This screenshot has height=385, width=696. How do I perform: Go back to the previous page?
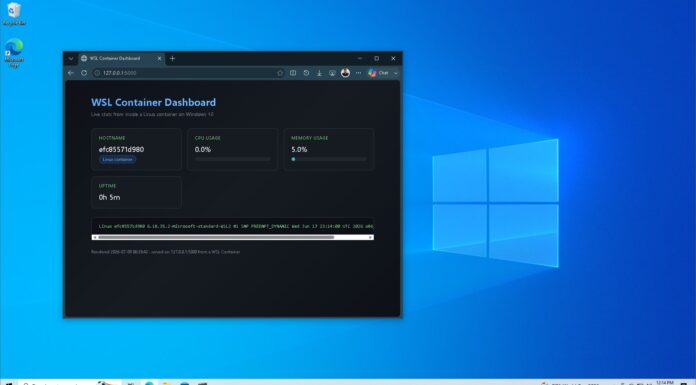(x=71, y=73)
